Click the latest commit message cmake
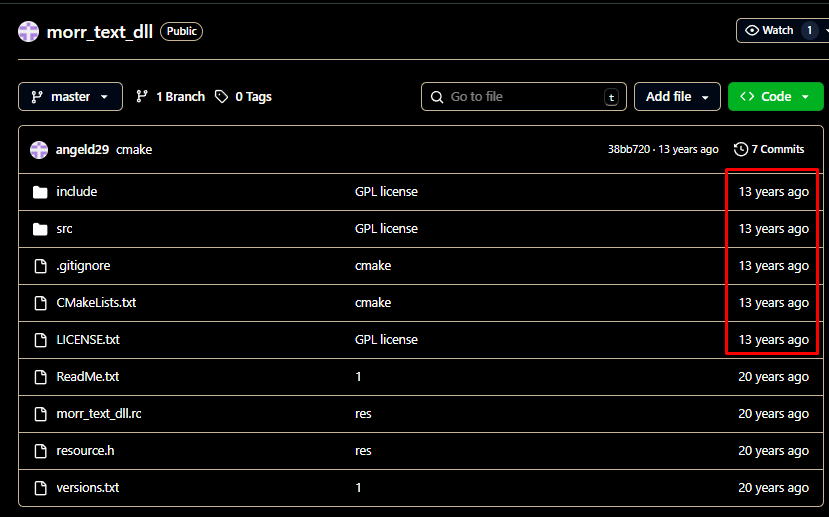This screenshot has height=517, width=829. (x=134, y=150)
